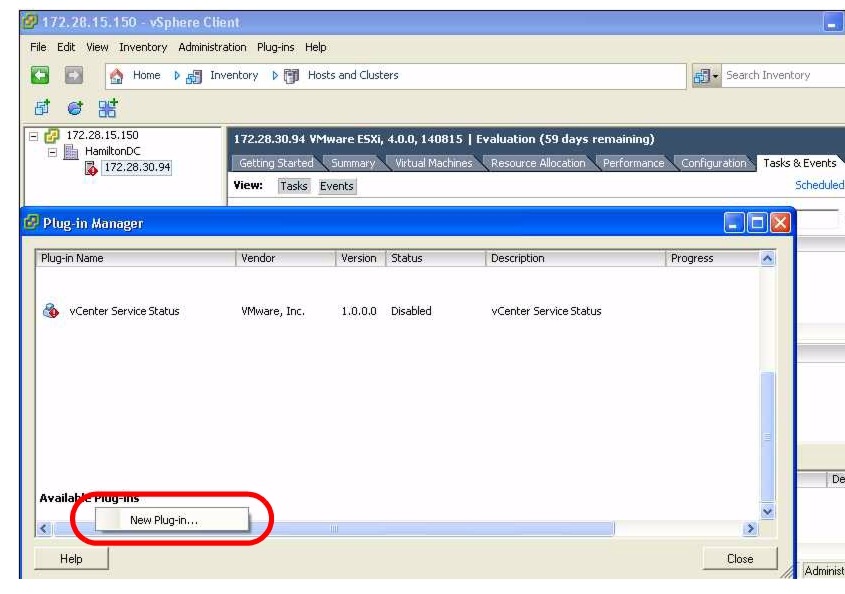Click the Add cluster toolbar icon
Screen dimensions: 845x594
click(x=108, y=108)
